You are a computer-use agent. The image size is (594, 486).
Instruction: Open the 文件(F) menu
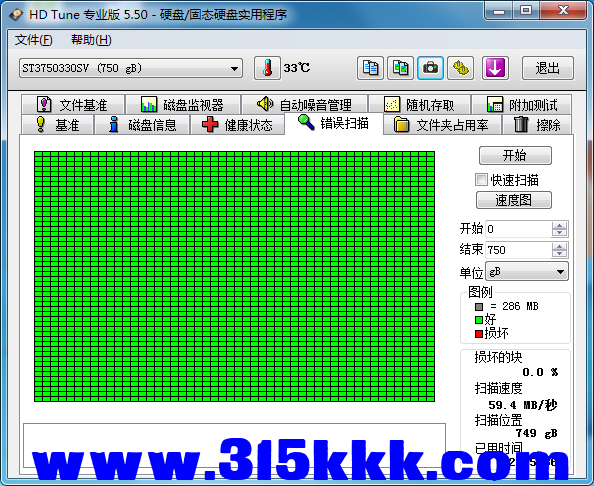33,40
